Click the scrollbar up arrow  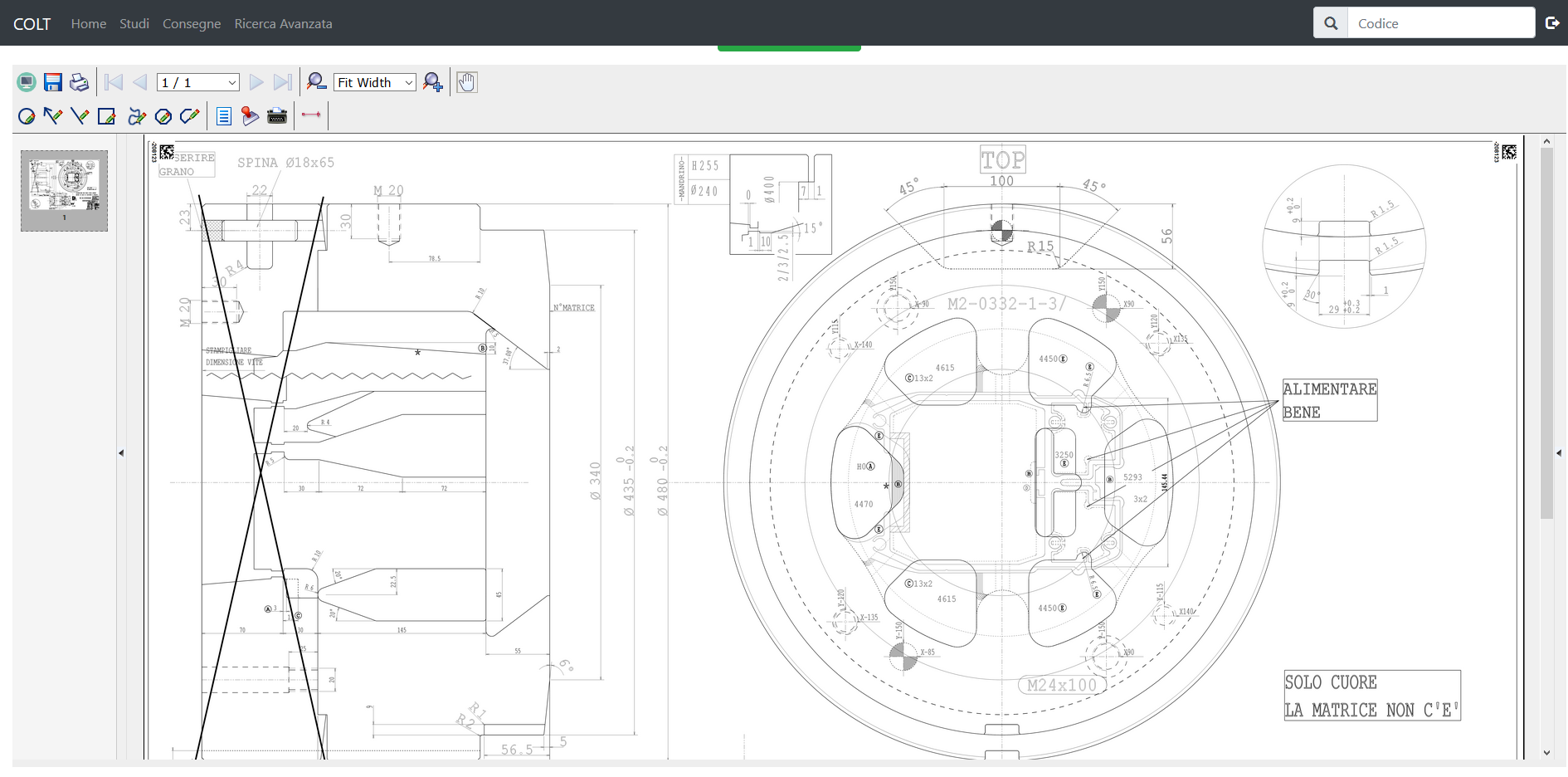[x=1546, y=141]
